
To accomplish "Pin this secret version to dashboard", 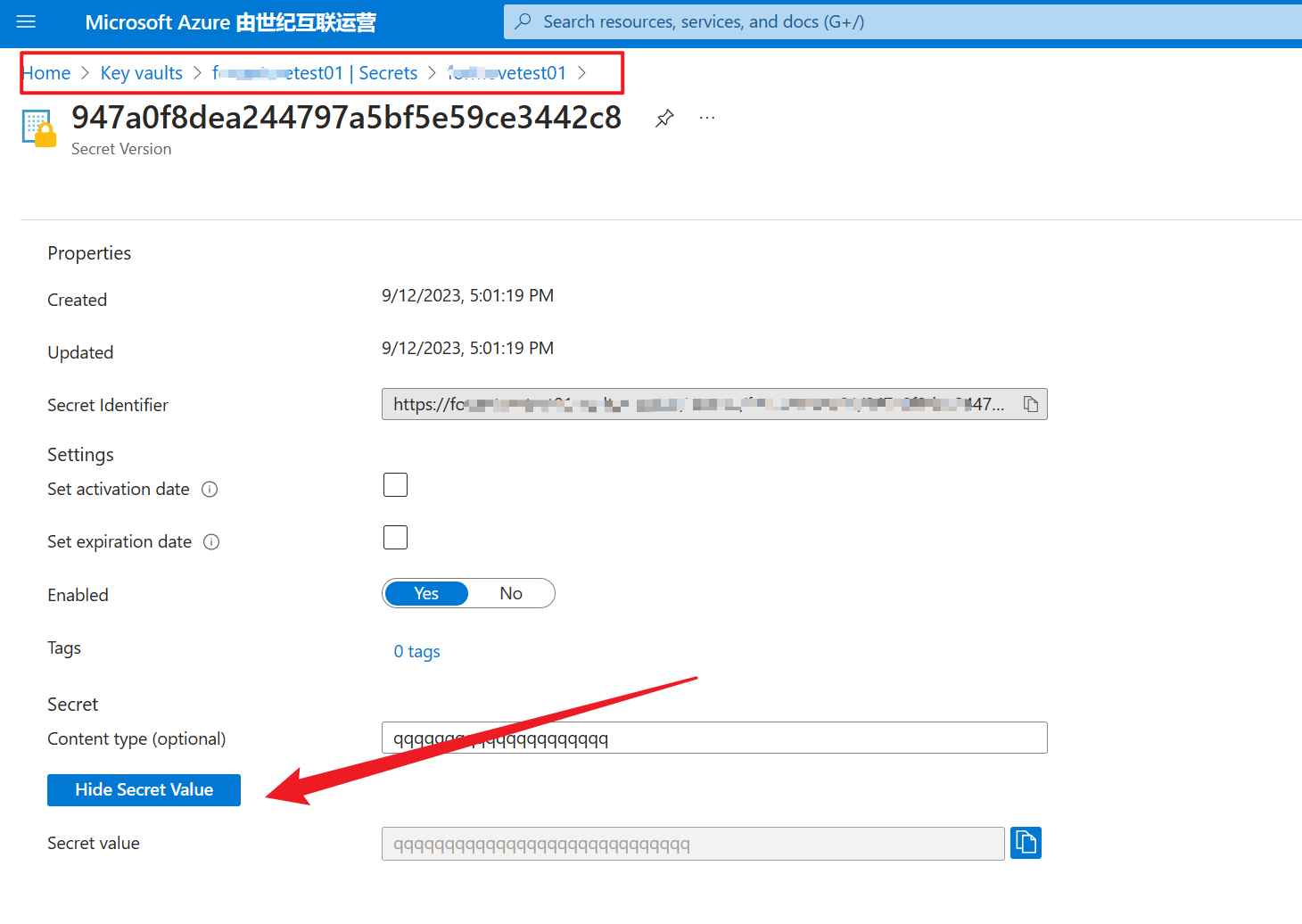I will (x=664, y=119).
